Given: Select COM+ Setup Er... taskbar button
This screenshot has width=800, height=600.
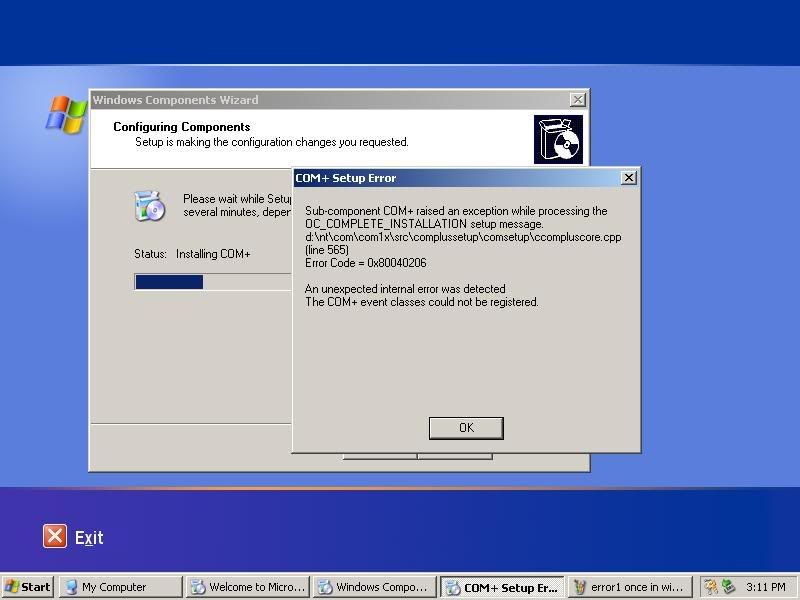Looking at the screenshot, I should (502, 587).
